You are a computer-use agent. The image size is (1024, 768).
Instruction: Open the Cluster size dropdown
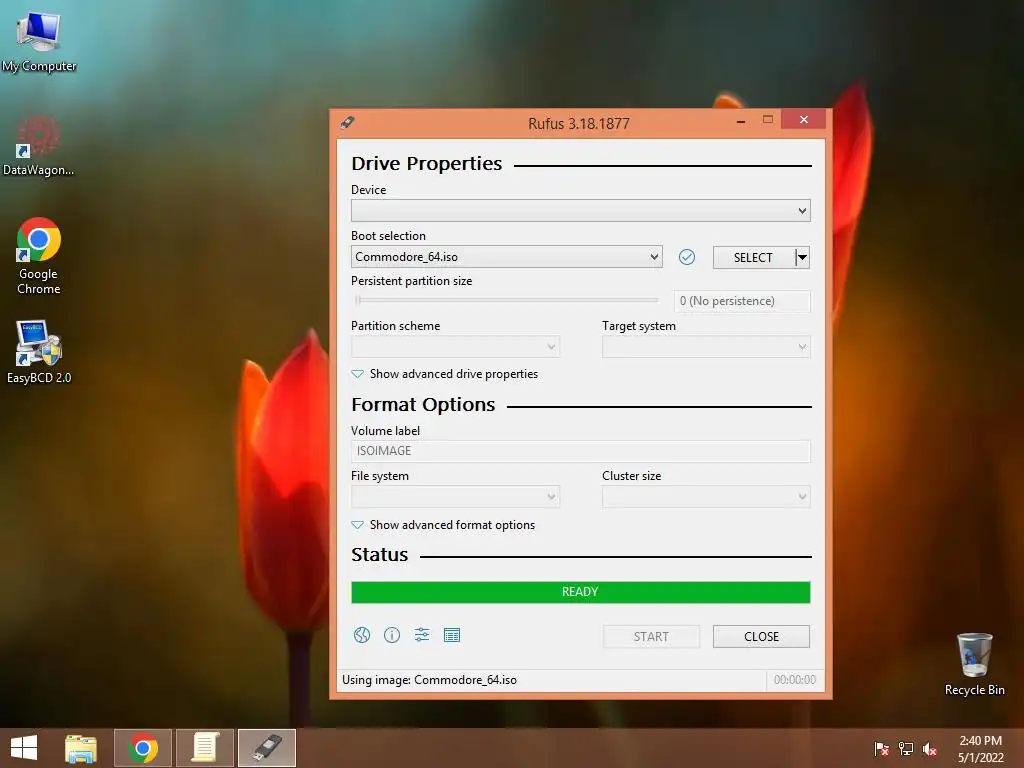pyautogui.click(x=706, y=497)
